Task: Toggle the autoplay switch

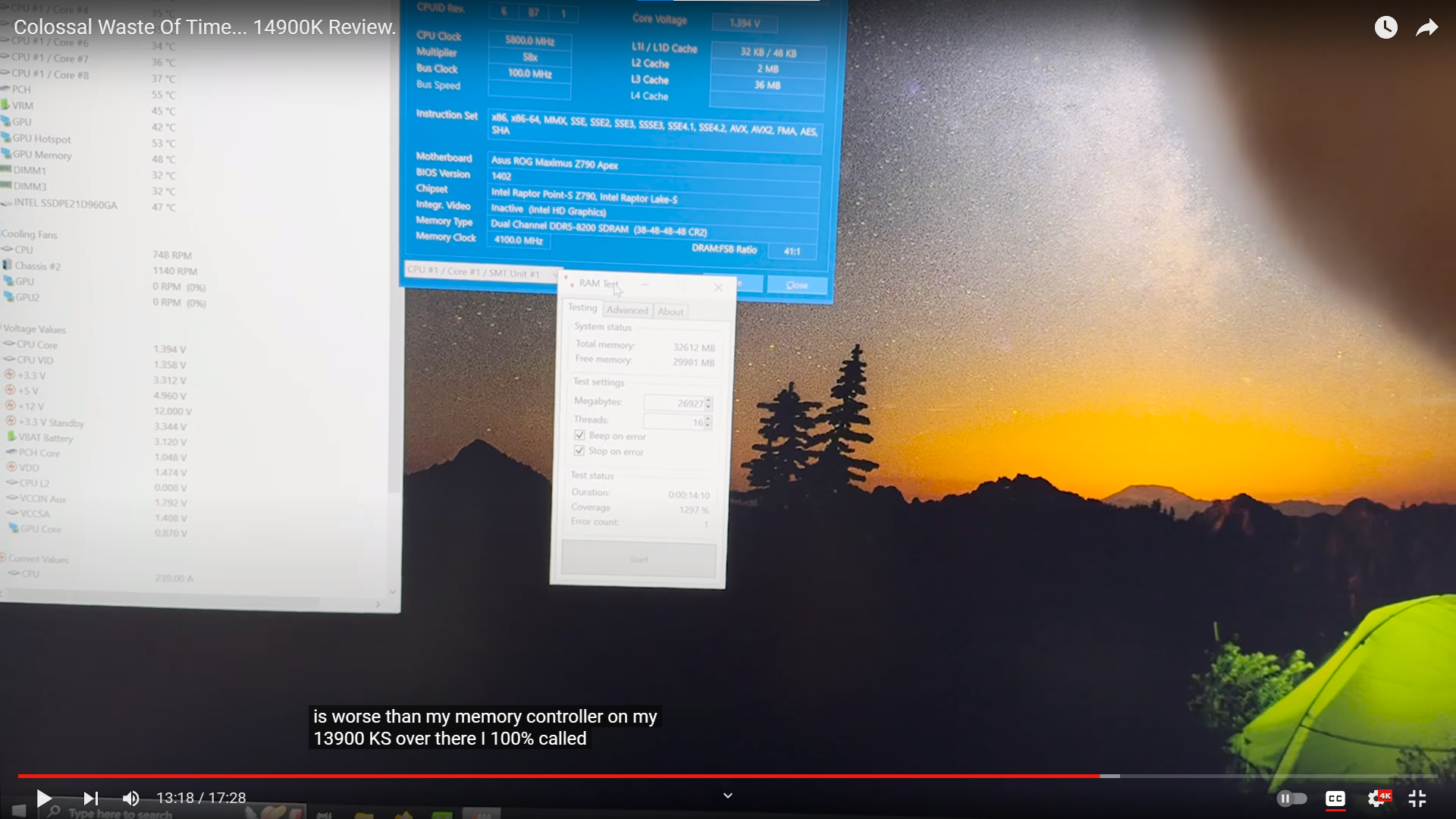Action: [x=1291, y=799]
